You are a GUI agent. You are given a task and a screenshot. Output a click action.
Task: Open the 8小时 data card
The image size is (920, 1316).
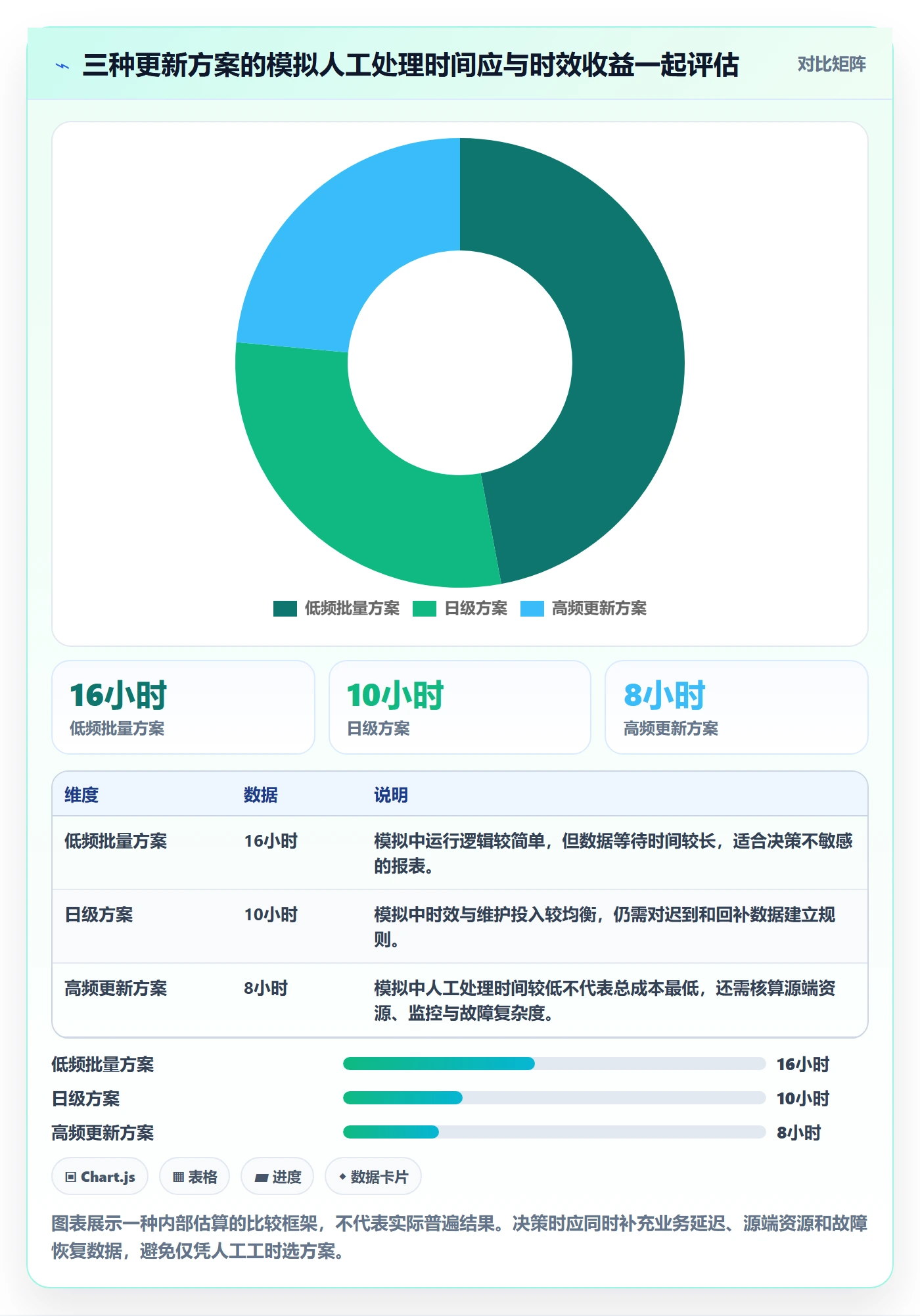tap(736, 707)
